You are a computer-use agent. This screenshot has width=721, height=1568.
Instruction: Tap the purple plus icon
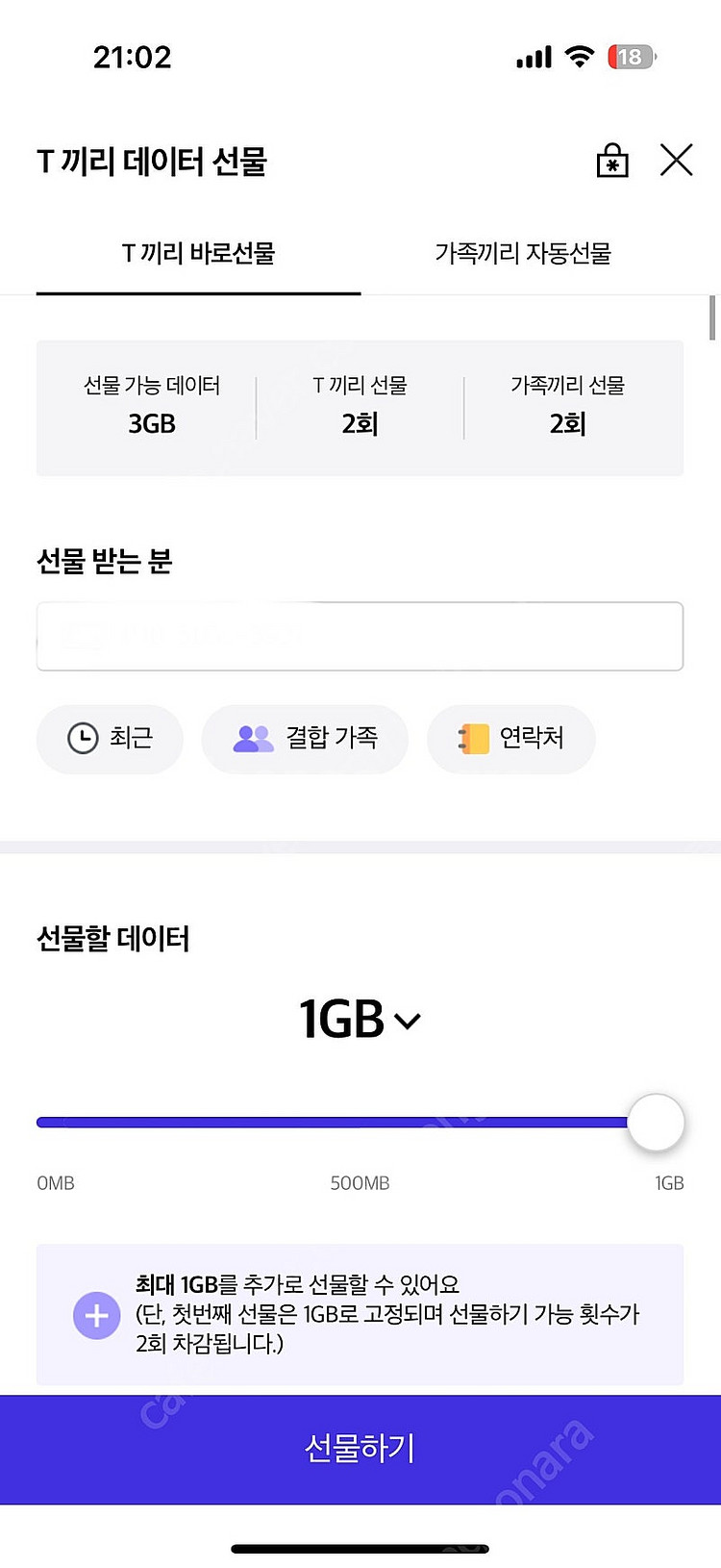[97, 1315]
